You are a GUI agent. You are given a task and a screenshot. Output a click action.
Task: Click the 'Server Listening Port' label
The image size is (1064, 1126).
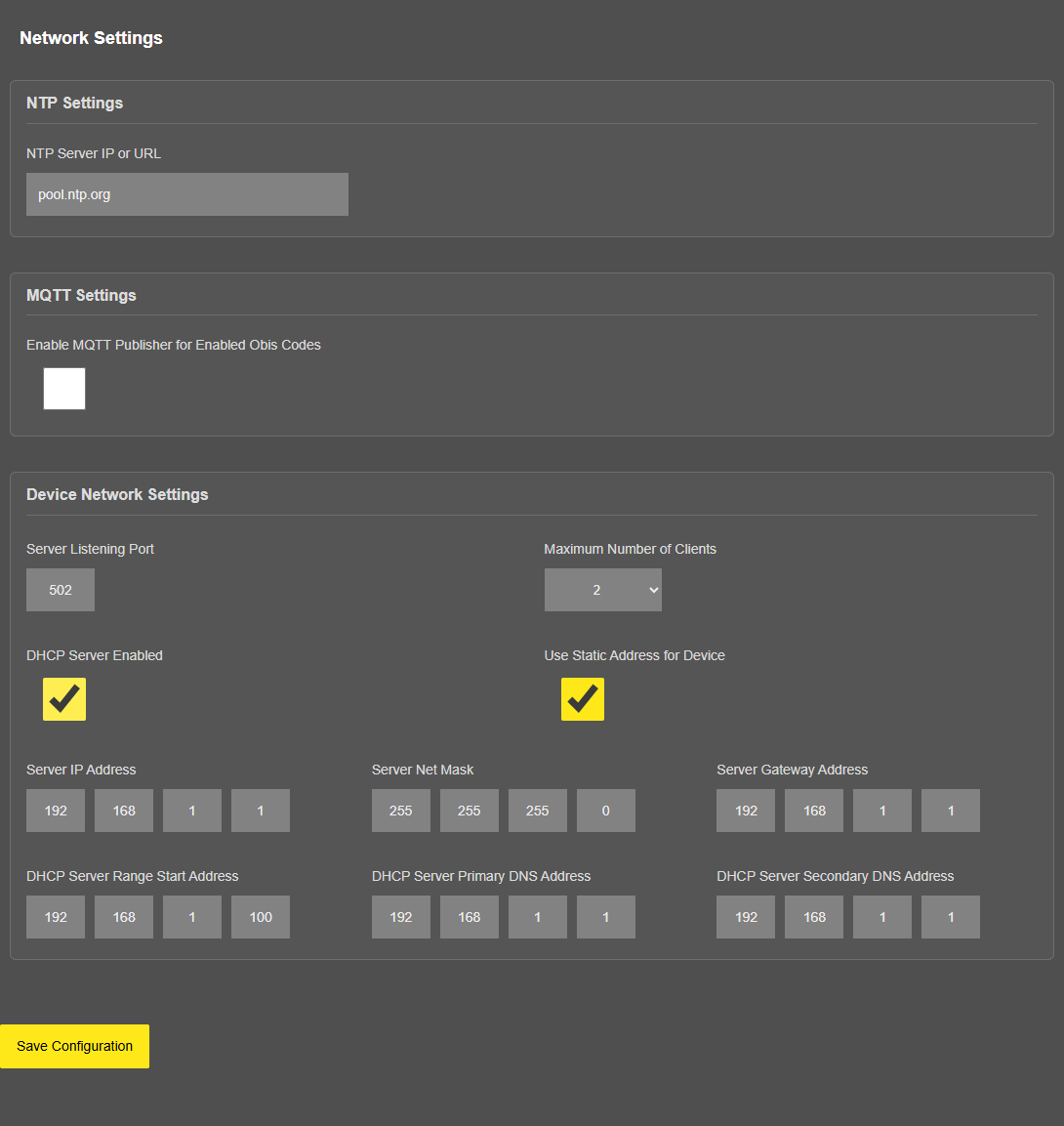point(91,549)
